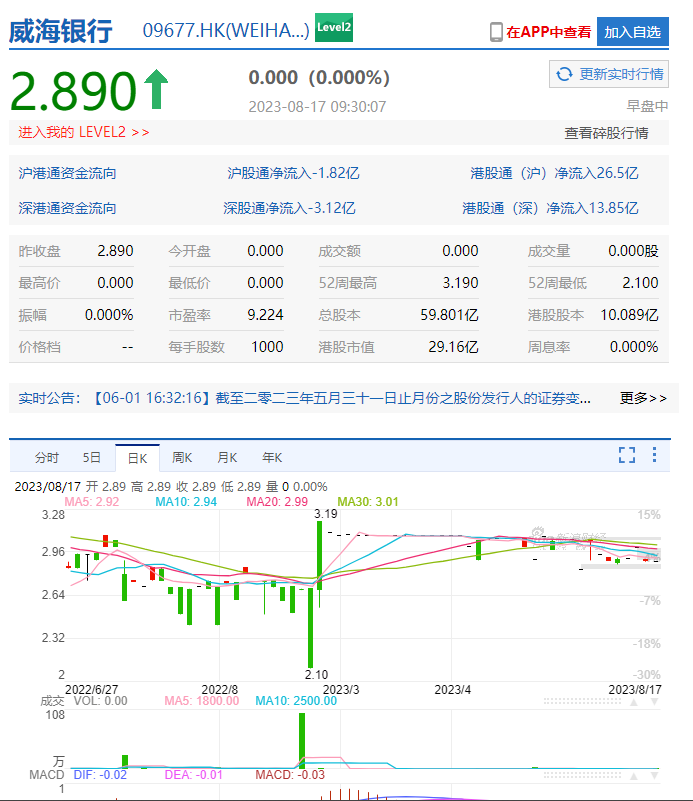
Task: Click the 威海银行 stock name title
Action: 61,31
